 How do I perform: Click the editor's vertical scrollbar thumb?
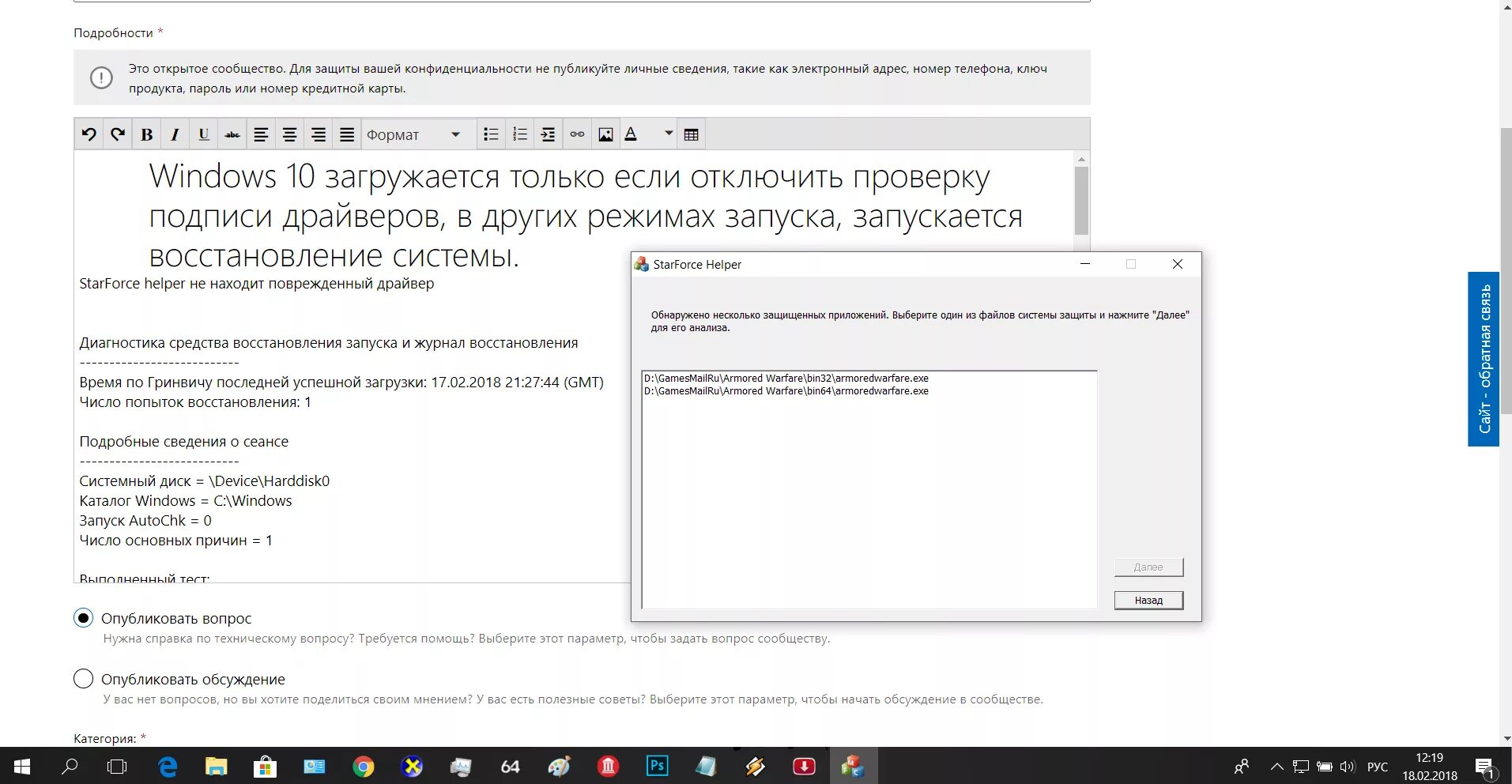click(1081, 200)
